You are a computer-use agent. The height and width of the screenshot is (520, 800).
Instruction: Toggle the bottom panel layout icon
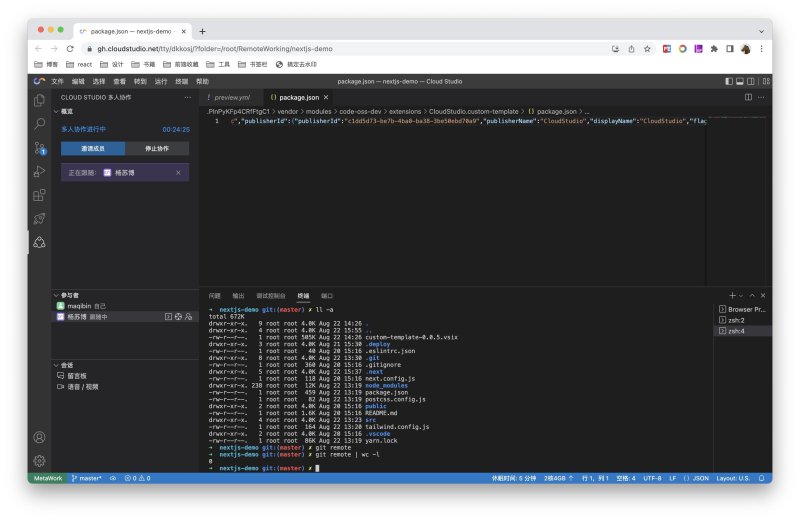(740, 81)
